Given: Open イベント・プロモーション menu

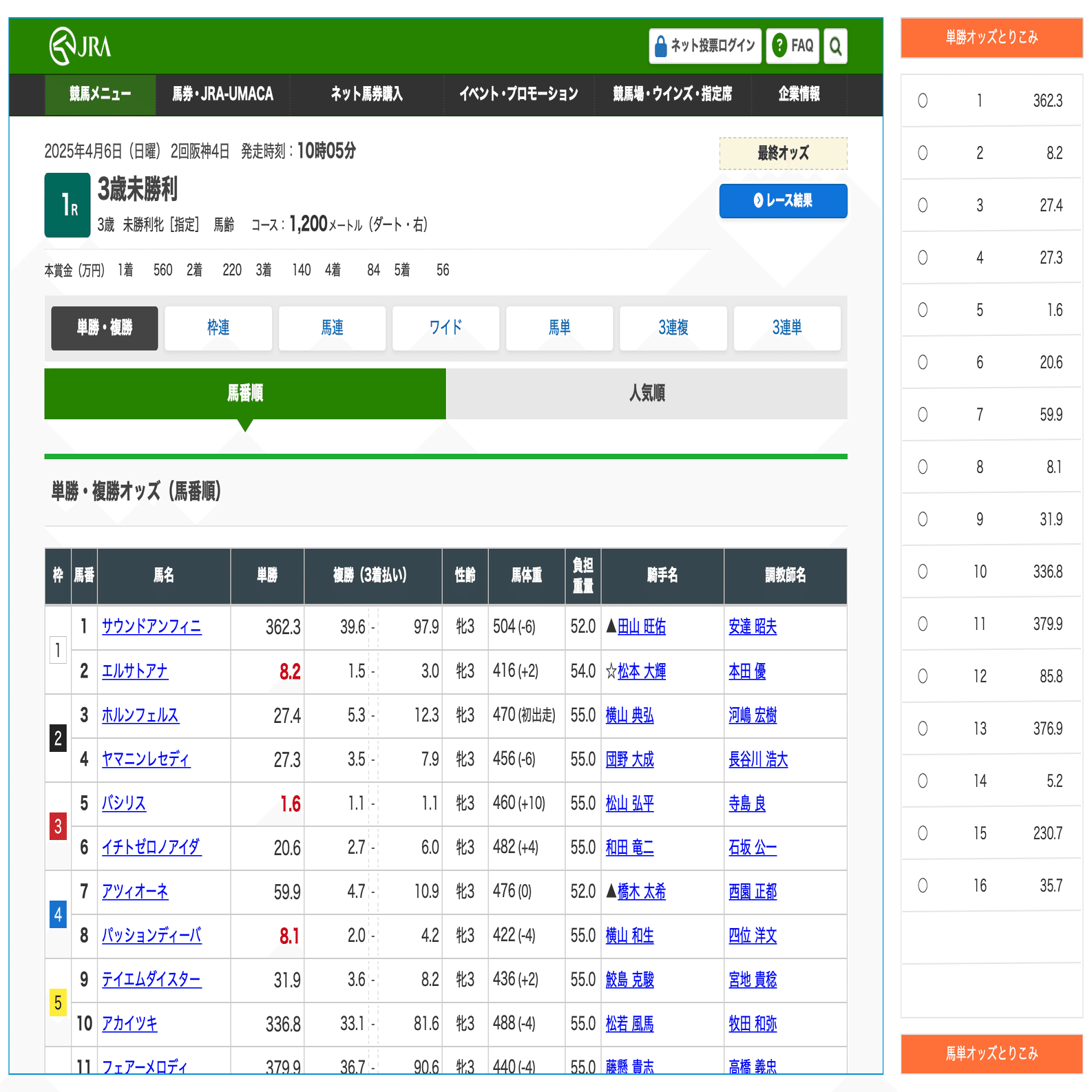Looking at the screenshot, I should (518, 94).
